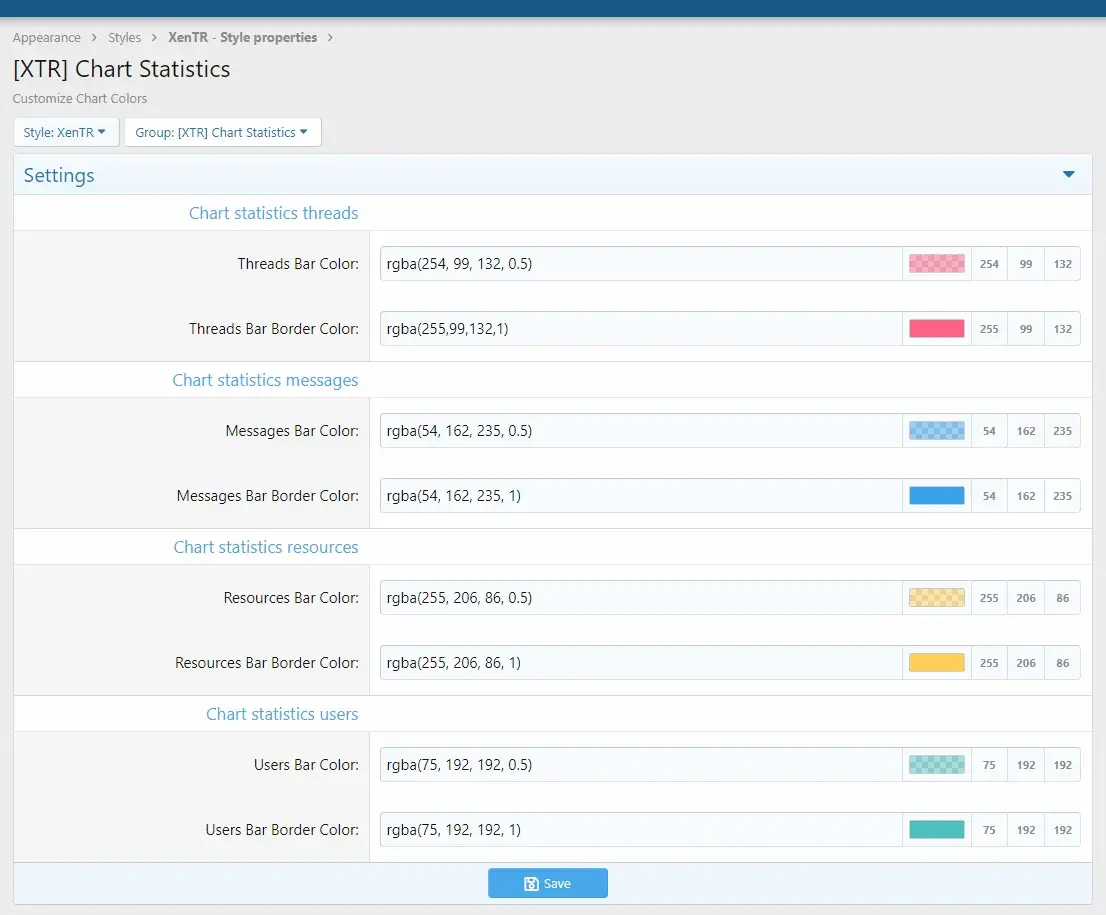Click the Resources Bar Color swatch

936,598
